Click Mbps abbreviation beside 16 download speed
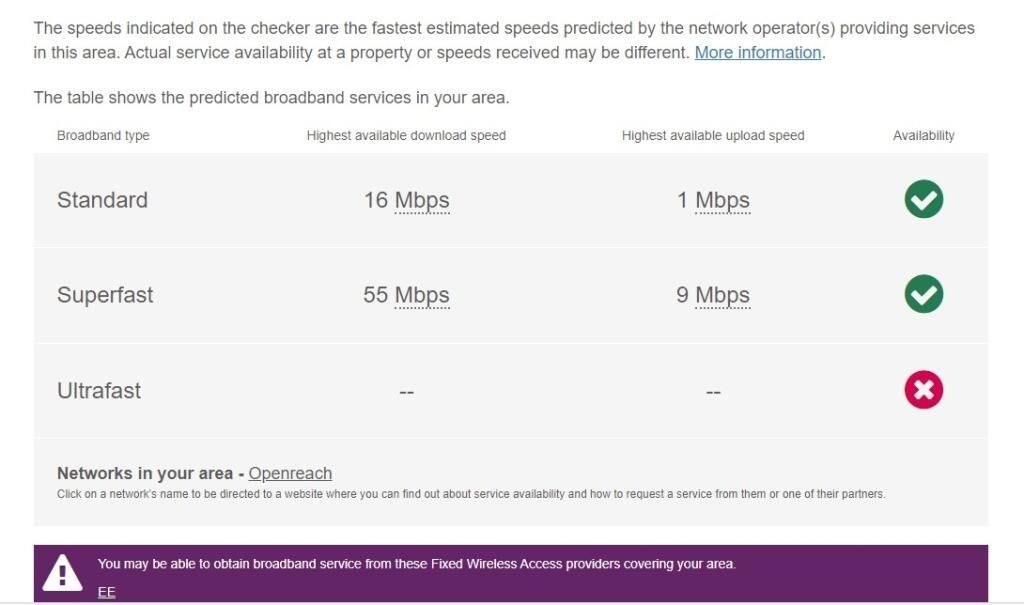The height and width of the screenshot is (605, 1024). point(422,200)
